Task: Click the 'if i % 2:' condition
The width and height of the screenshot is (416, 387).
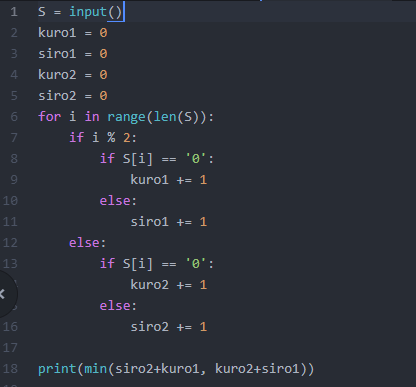Action: (x=103, y=138)
